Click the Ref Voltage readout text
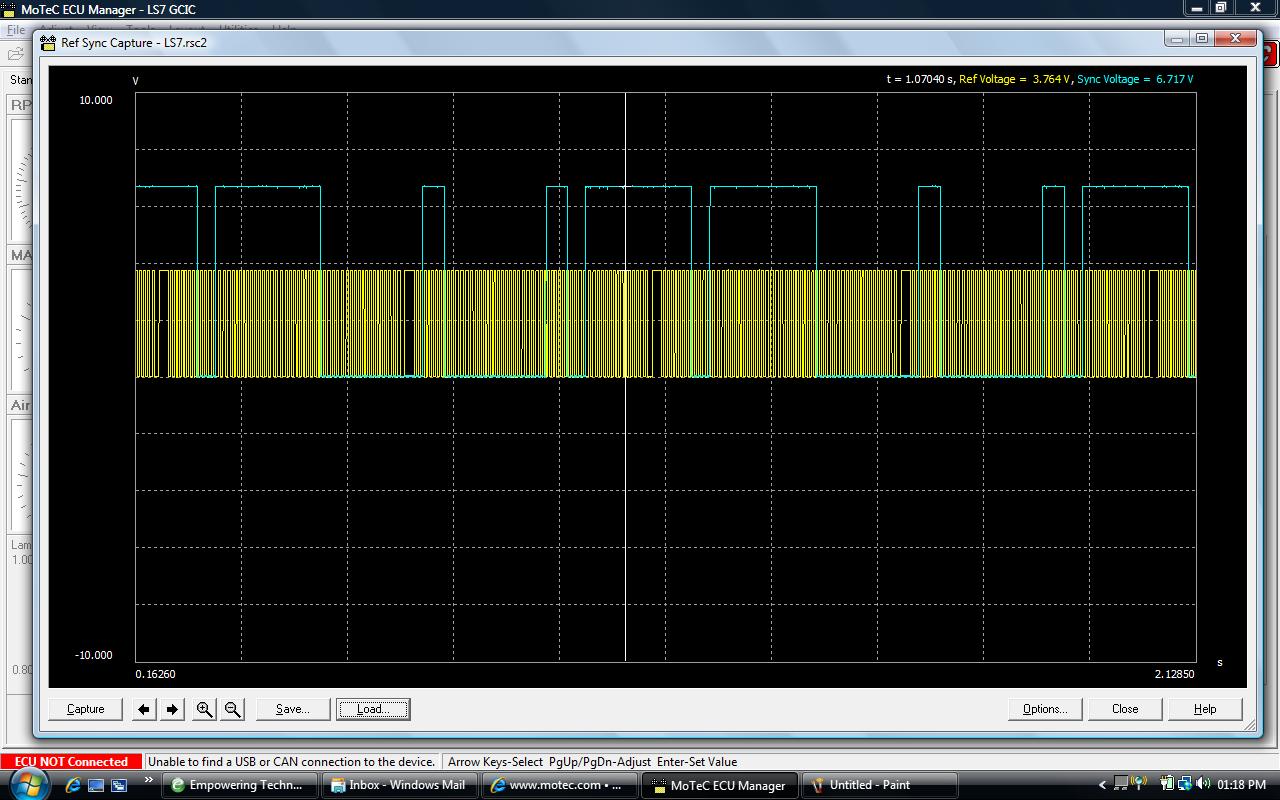The image size is (1280, 800). [x=1014, y=79]
